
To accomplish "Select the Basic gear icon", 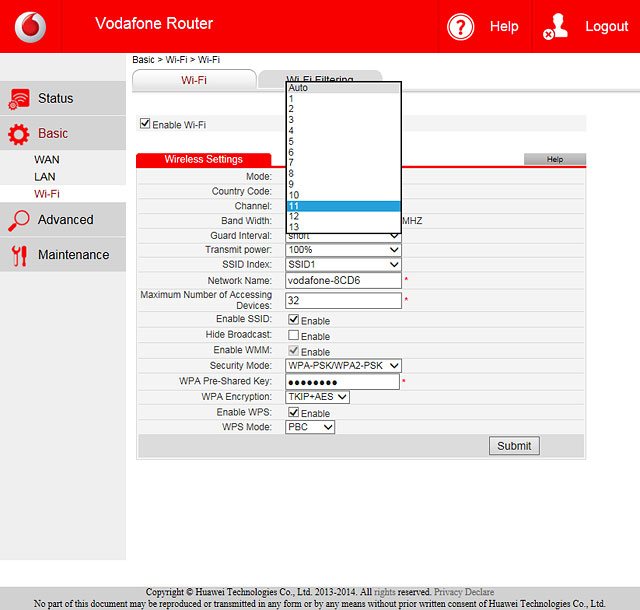I will point(19,133).
